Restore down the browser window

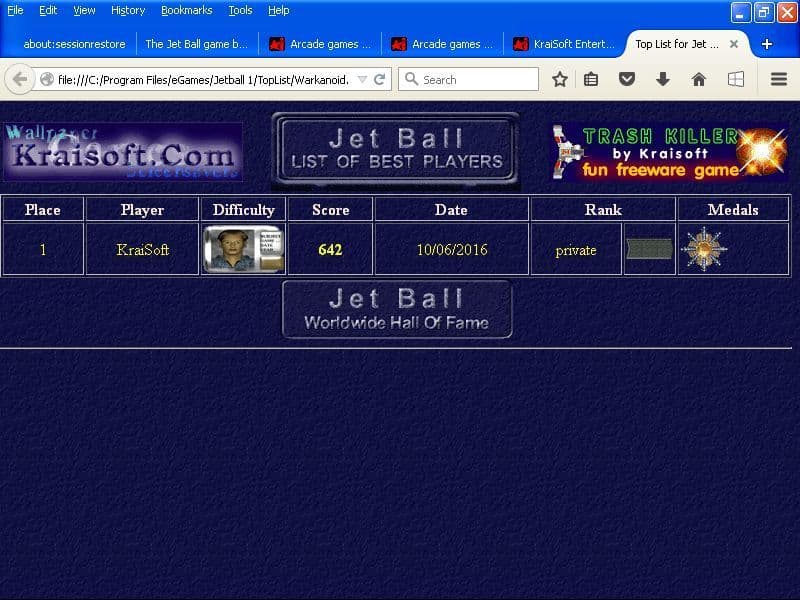[763, 13]
